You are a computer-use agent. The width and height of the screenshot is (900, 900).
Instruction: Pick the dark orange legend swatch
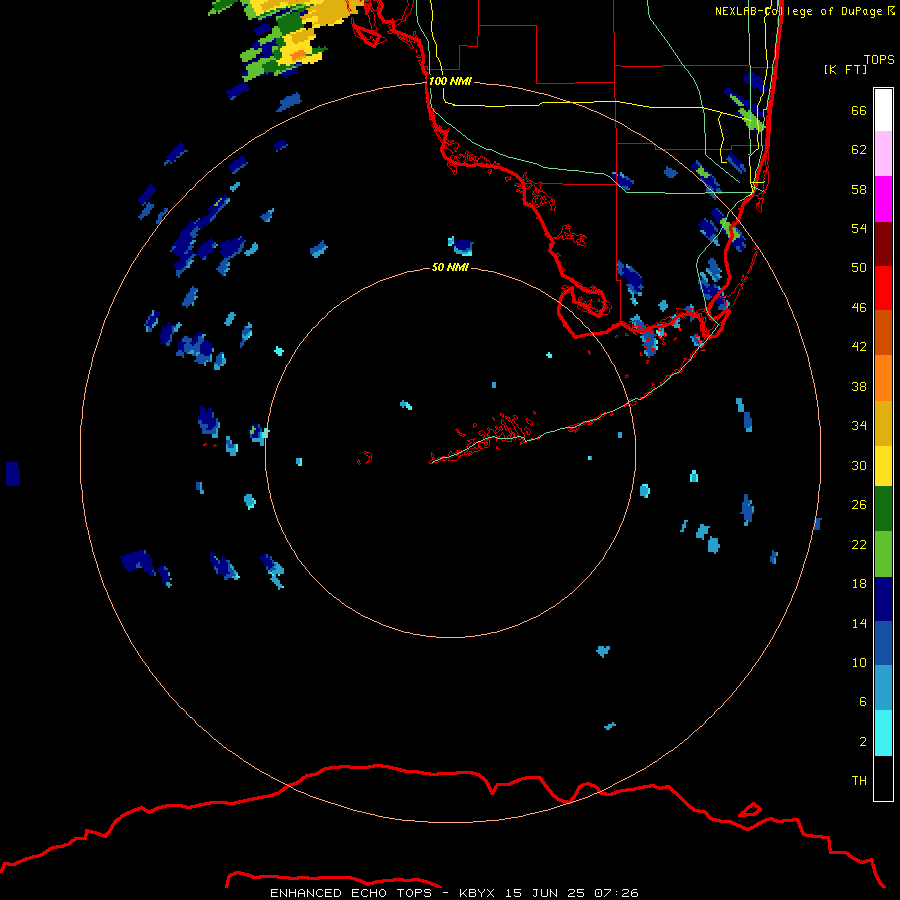coord(883,332)
